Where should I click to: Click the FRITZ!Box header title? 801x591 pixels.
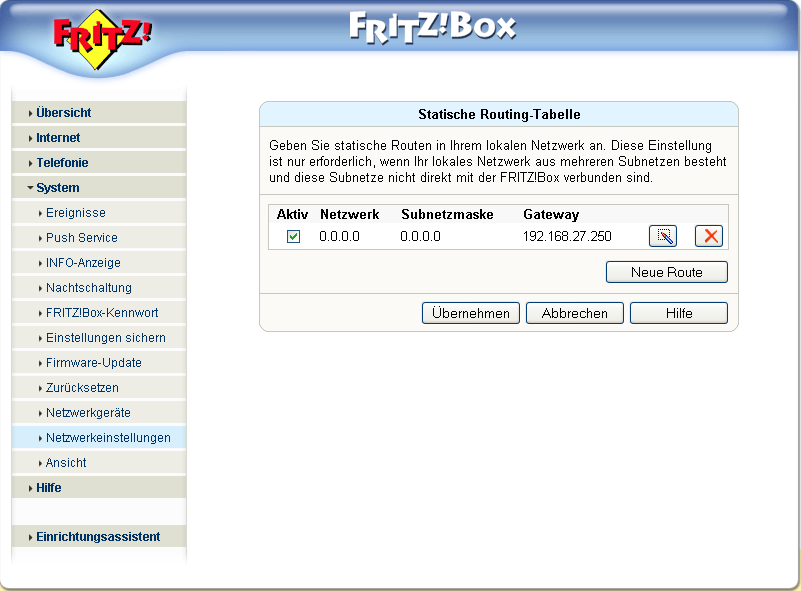pos(432,28)
